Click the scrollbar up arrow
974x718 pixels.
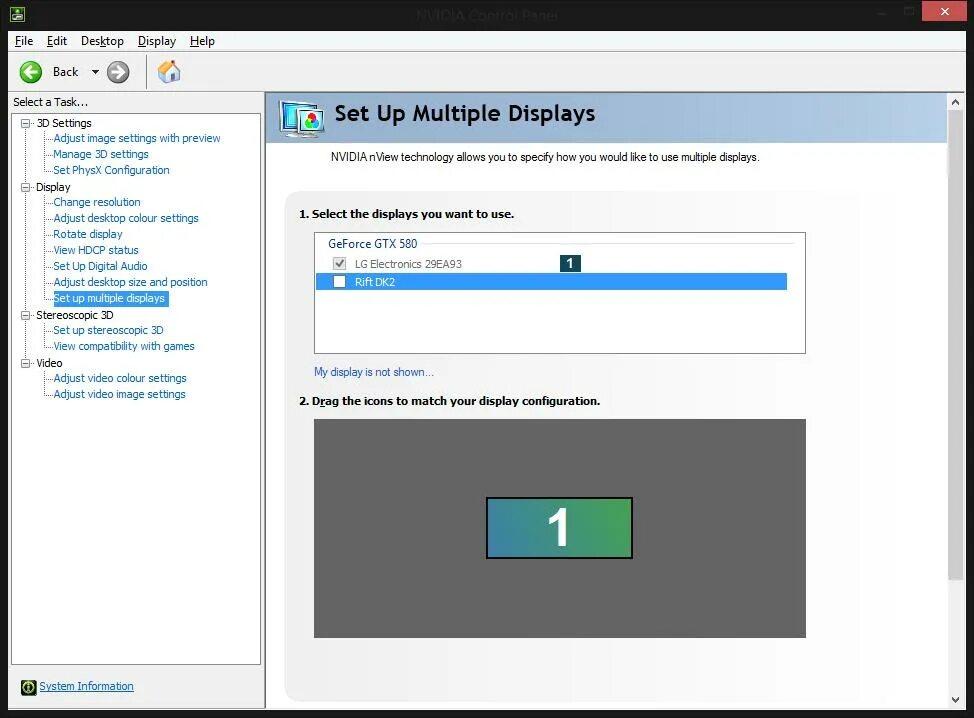click(955, 102)
